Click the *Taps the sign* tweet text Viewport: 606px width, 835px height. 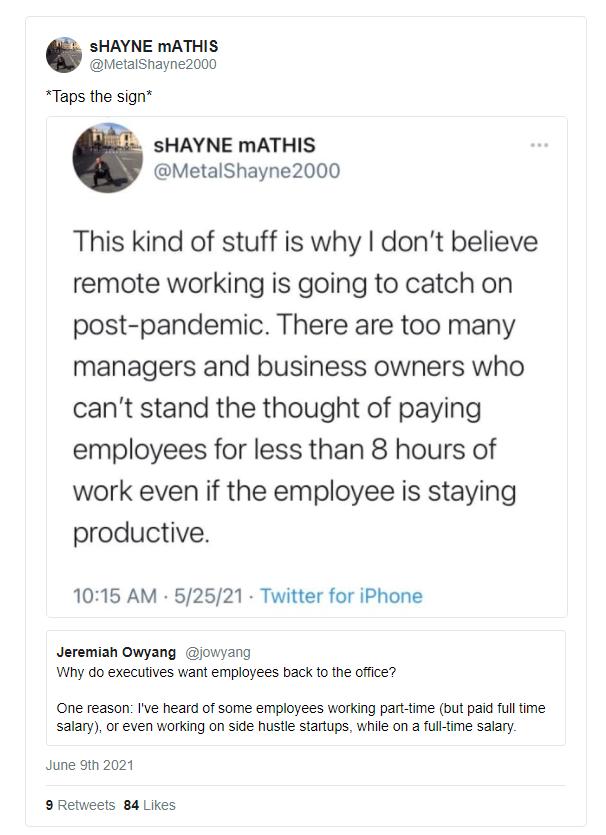(99, 95)
